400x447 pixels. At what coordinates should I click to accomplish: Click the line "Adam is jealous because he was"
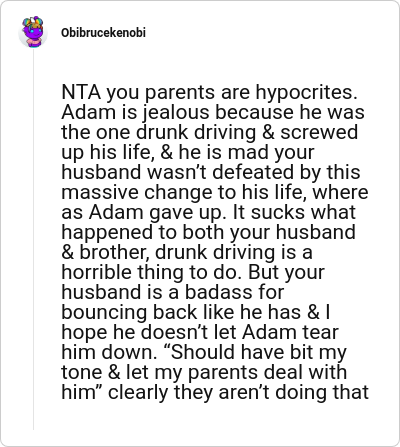(x=213, y=112)
